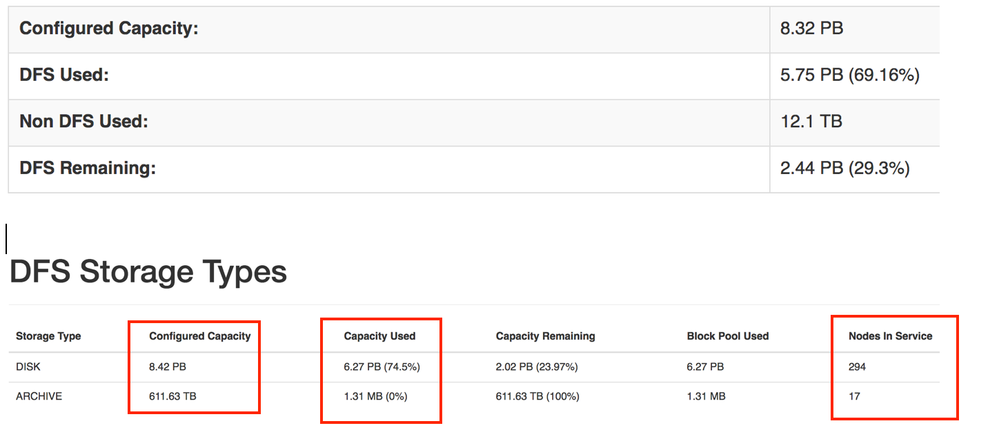Click the DFS Storage Types heading
The height and width of the screenshot is (442, 999).
click(148, 271)
